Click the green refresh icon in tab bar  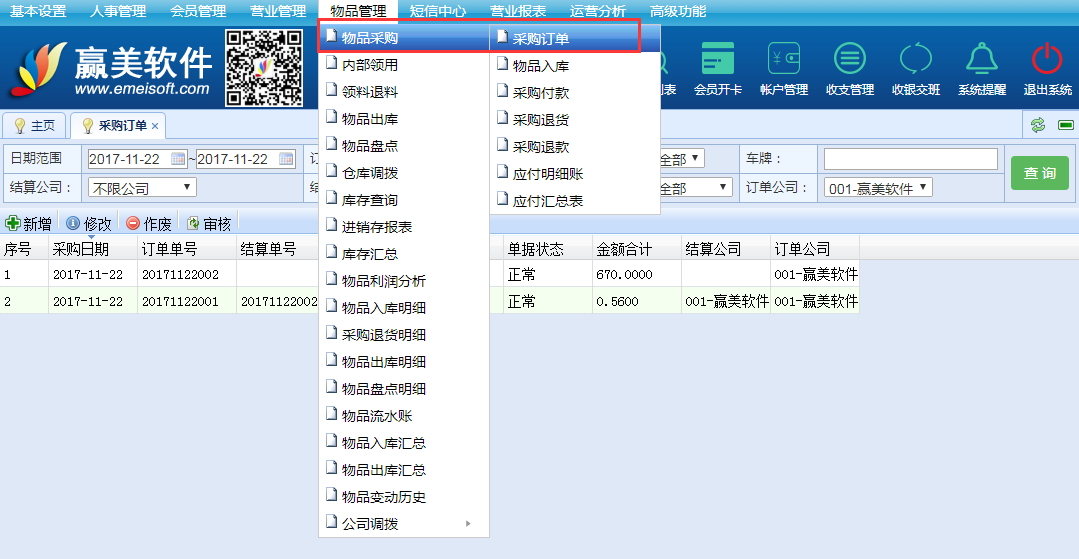click(x=1038, y=125)
